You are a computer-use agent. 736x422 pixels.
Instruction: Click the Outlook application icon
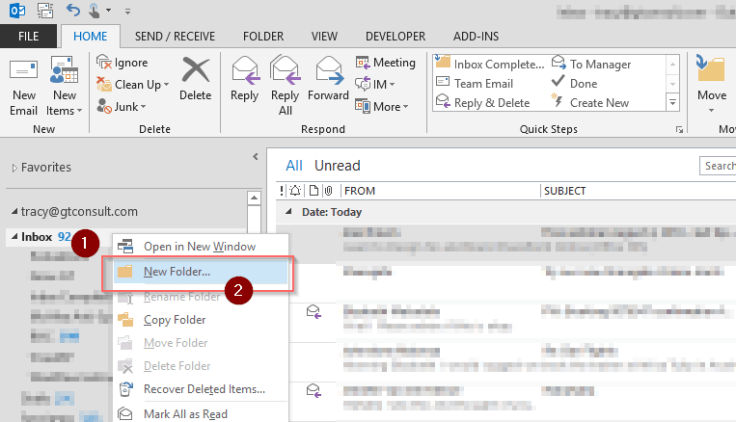point(17,10)
